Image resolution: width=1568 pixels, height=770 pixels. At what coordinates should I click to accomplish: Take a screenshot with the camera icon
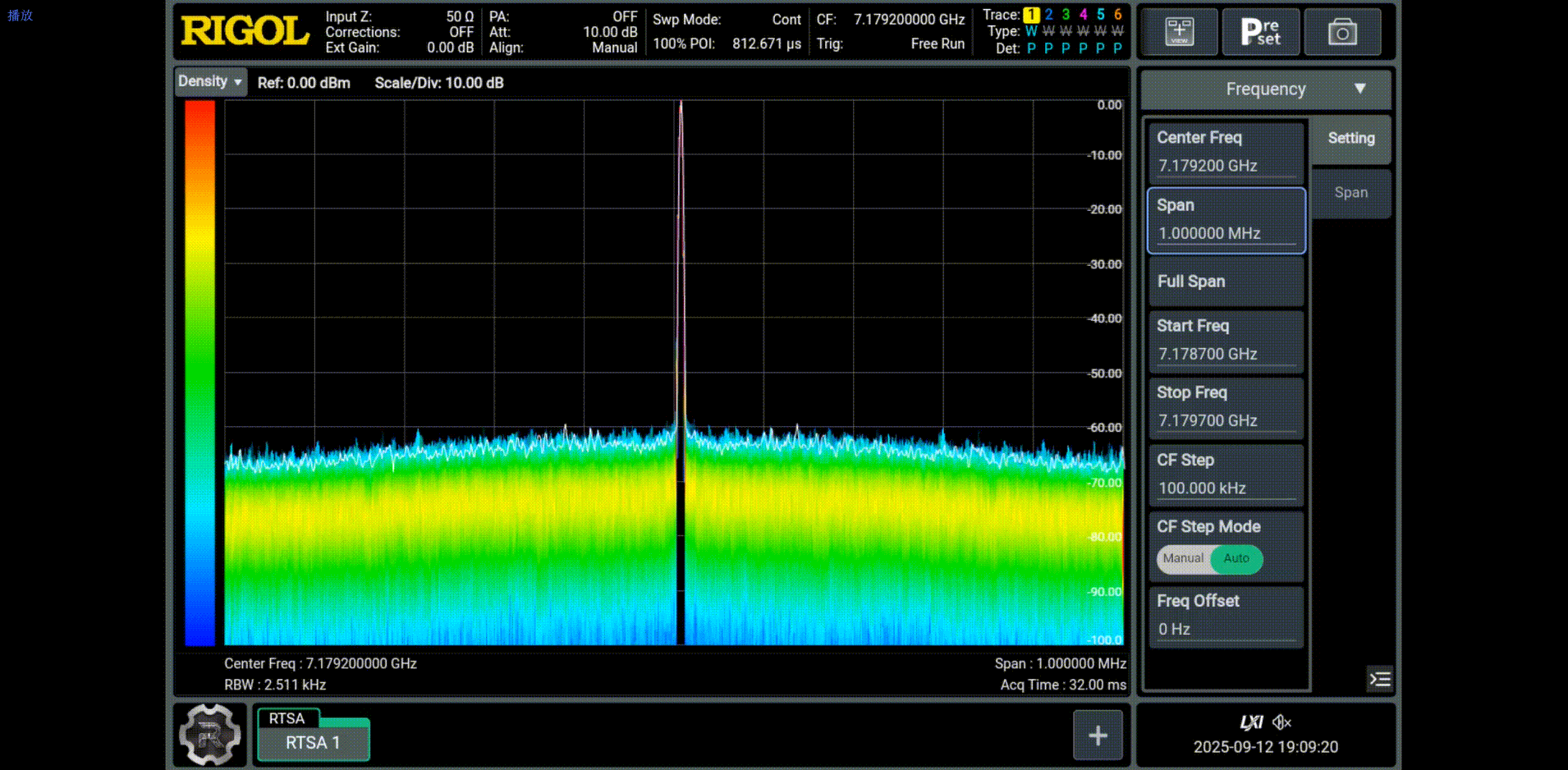1342,32
